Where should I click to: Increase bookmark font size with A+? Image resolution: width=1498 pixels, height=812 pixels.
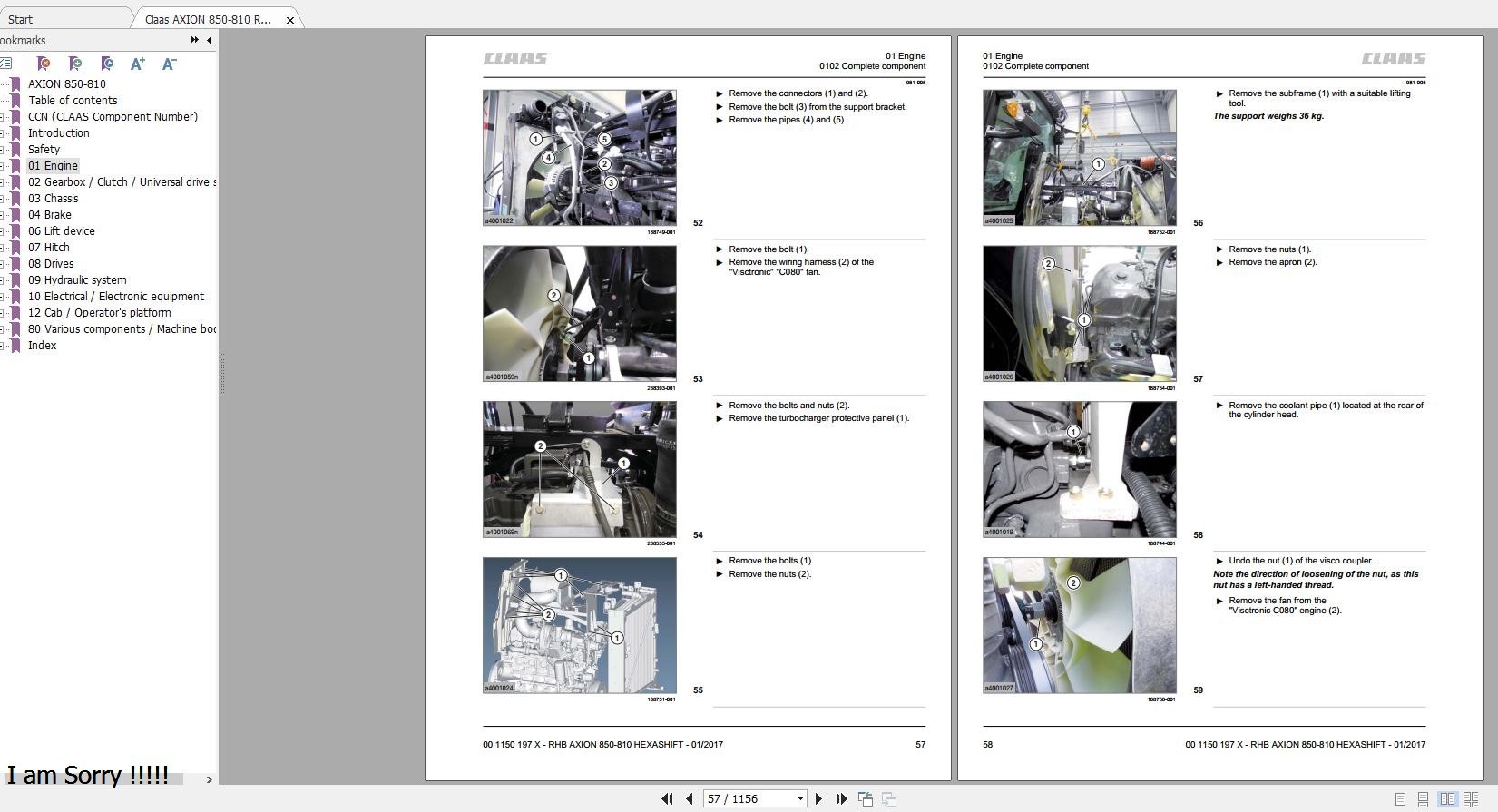click(x=138, y=64)
